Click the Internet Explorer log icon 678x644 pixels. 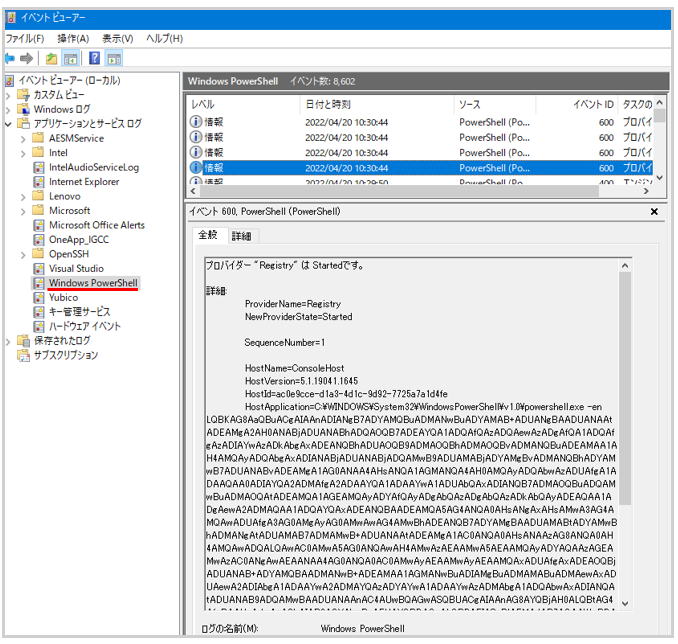(39, 182)
